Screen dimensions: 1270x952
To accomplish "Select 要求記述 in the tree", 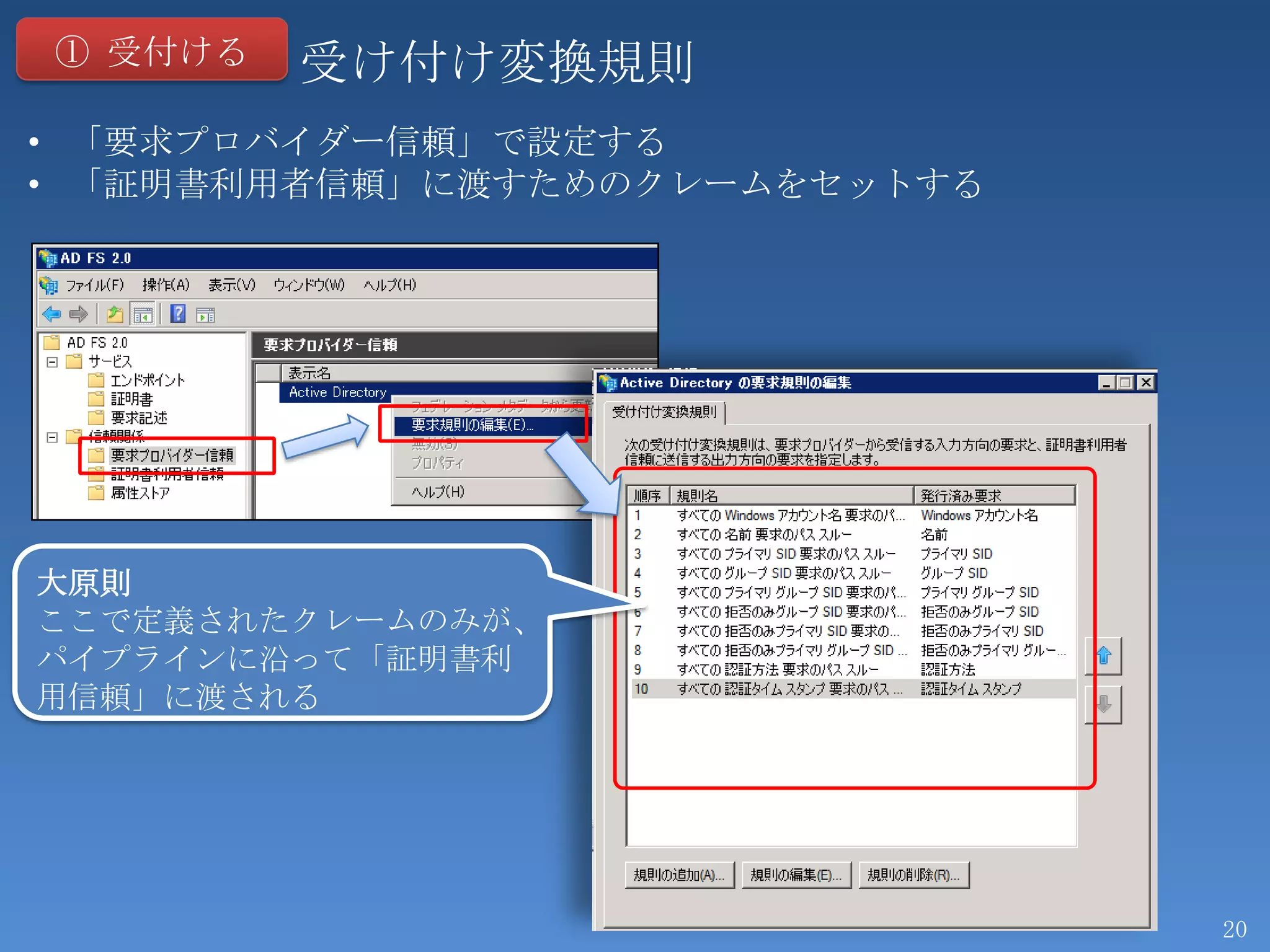I will pos(139,418).
